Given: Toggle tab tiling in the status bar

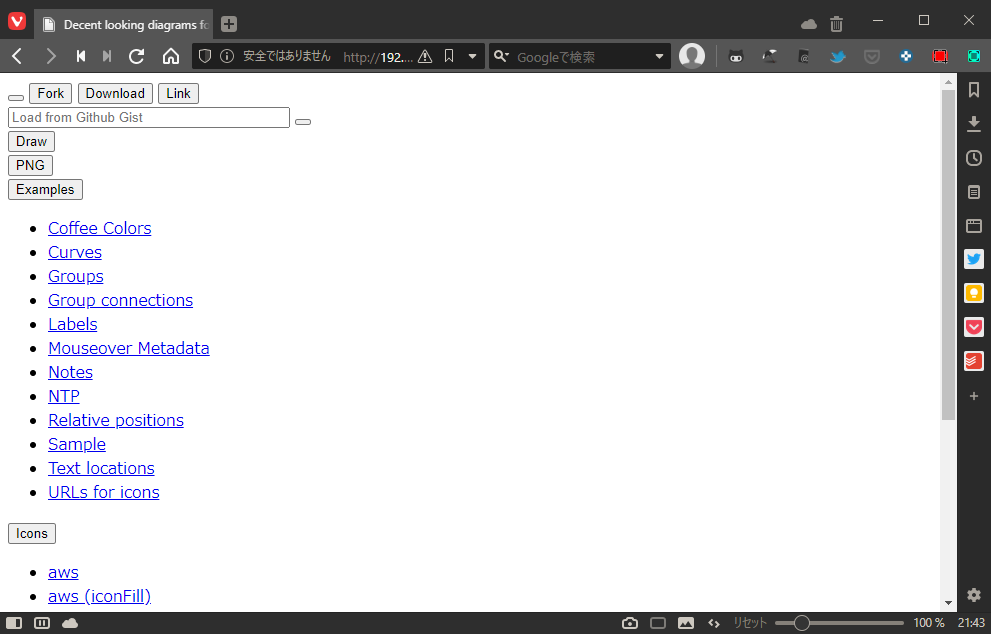Looking at the screenshot, I should point(42,623).
